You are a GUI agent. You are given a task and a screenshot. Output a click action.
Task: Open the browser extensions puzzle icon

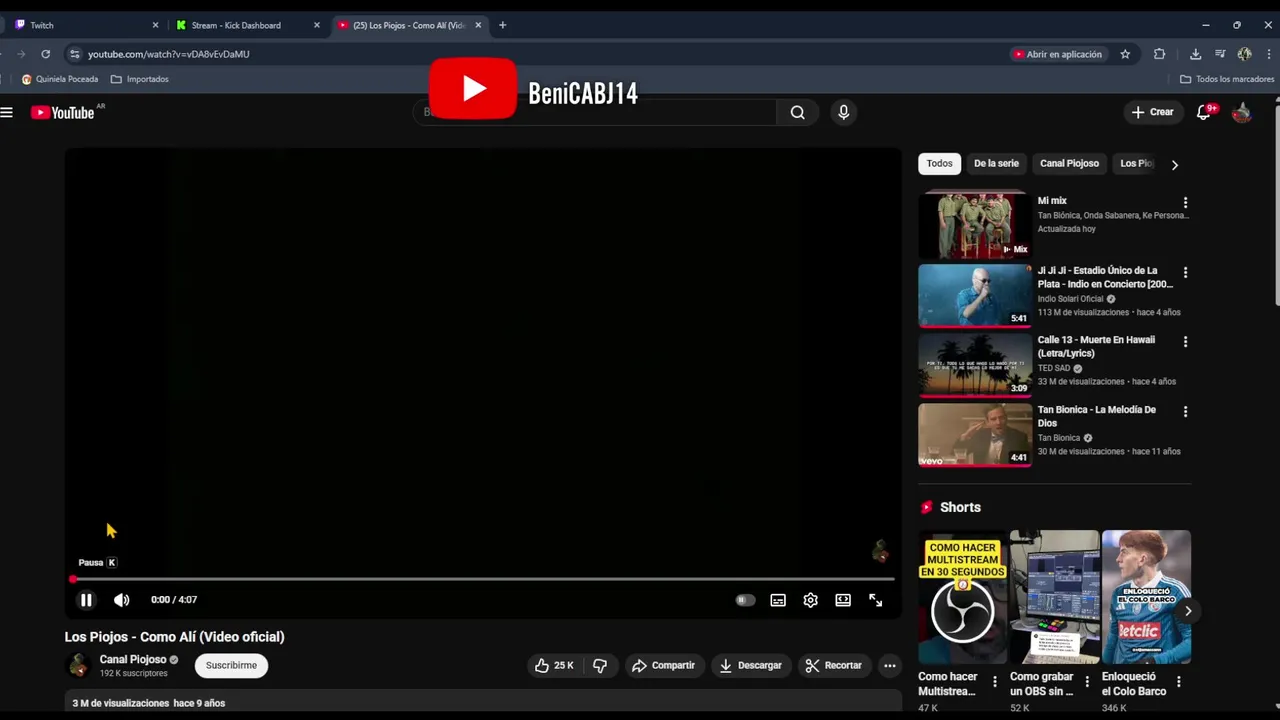click(x=1160, y=54)
